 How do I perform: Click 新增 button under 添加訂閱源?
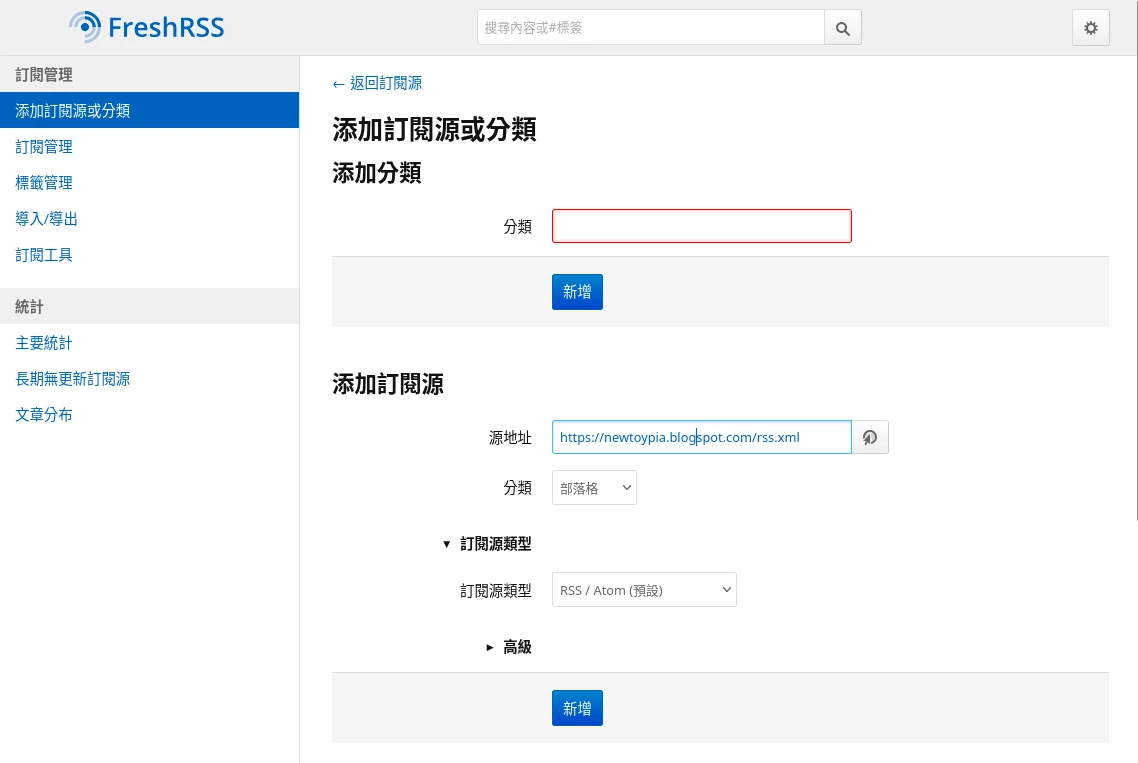point(577,708)
